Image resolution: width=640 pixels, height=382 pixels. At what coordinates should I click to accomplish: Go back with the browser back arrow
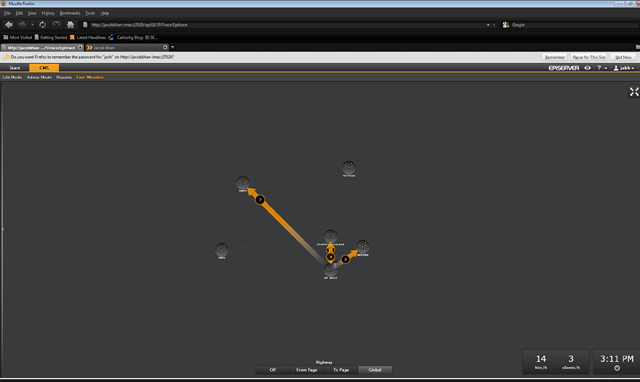point(9,24)
